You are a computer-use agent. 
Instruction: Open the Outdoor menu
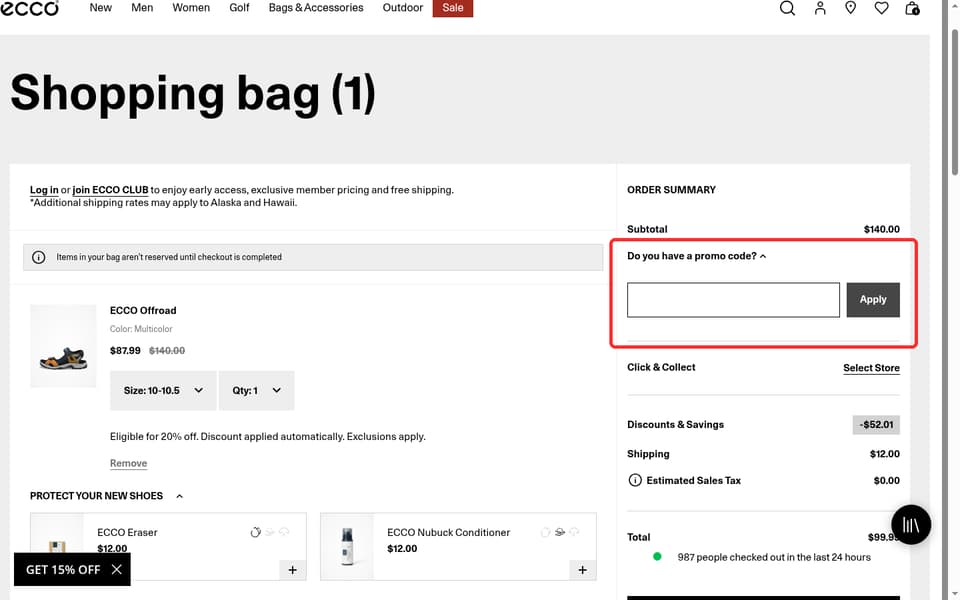pyautogui.click(x=403, y=8)
